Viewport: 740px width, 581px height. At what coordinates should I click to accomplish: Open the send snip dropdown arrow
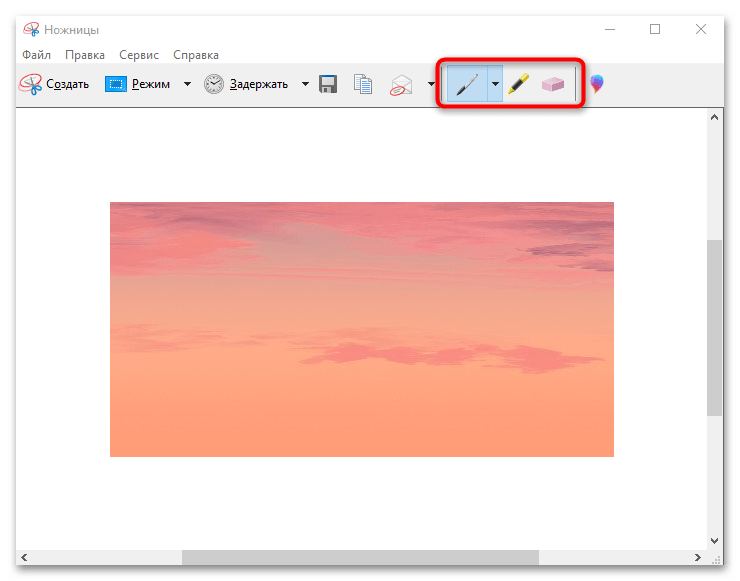[x=431, y=84]
